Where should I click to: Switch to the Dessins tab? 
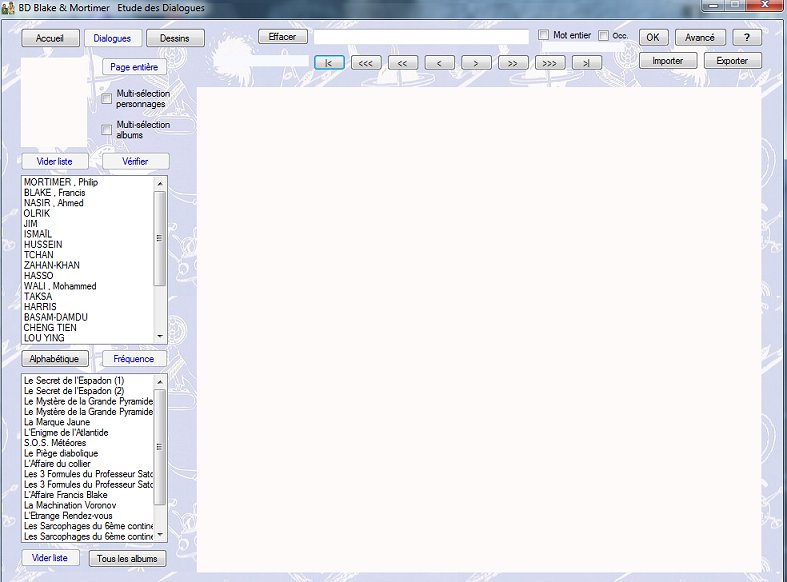click(175, 38)
